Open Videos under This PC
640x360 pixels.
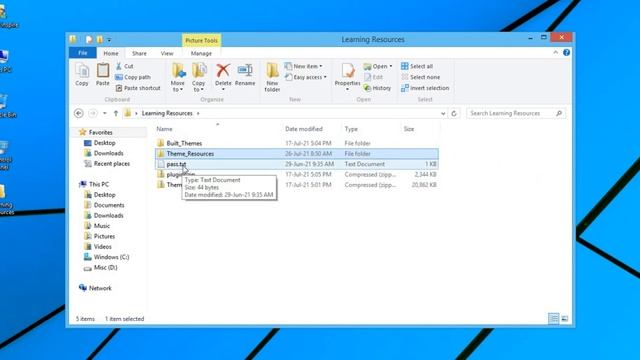102,247
